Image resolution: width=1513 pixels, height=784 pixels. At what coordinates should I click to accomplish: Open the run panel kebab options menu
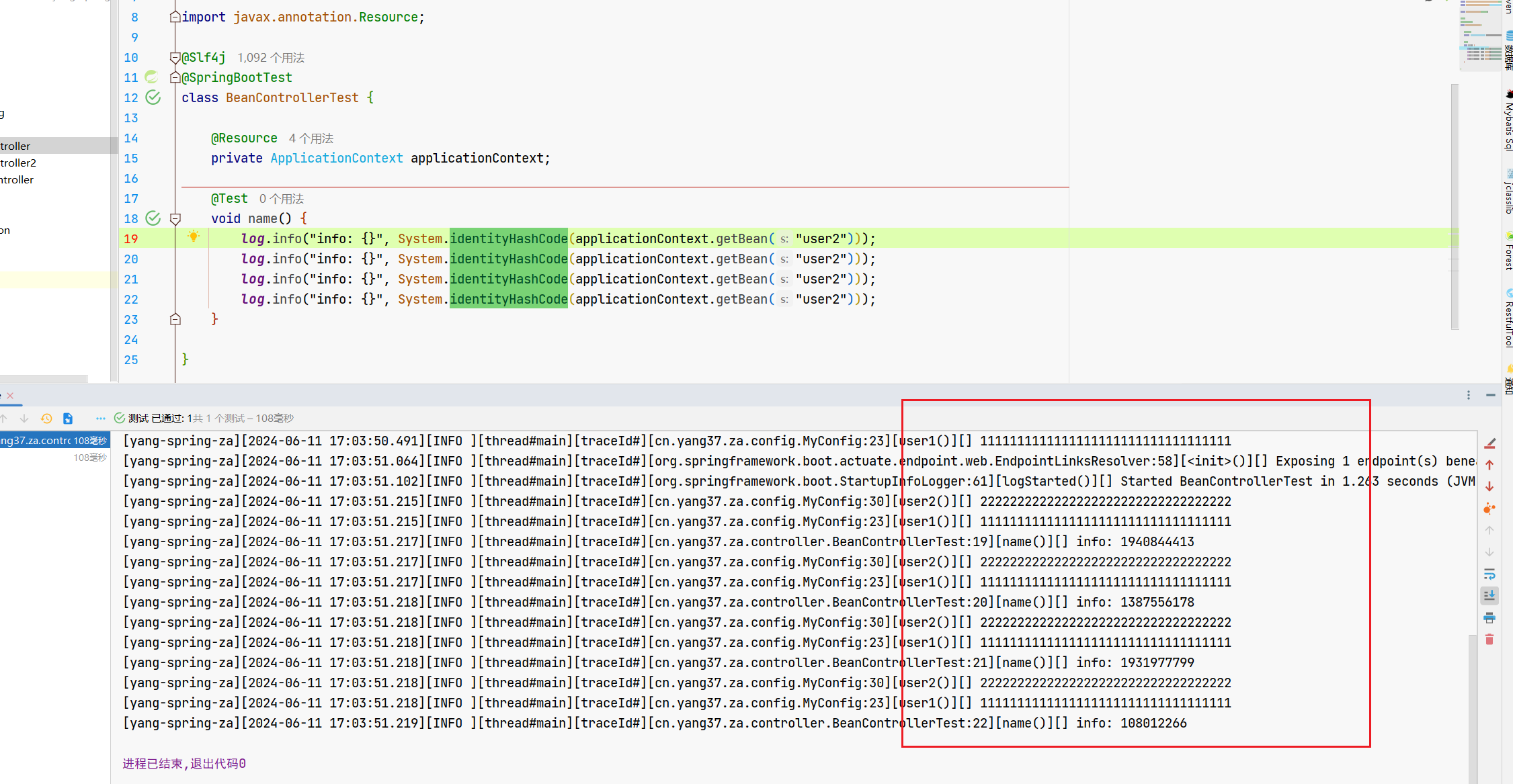(1469, 395)
